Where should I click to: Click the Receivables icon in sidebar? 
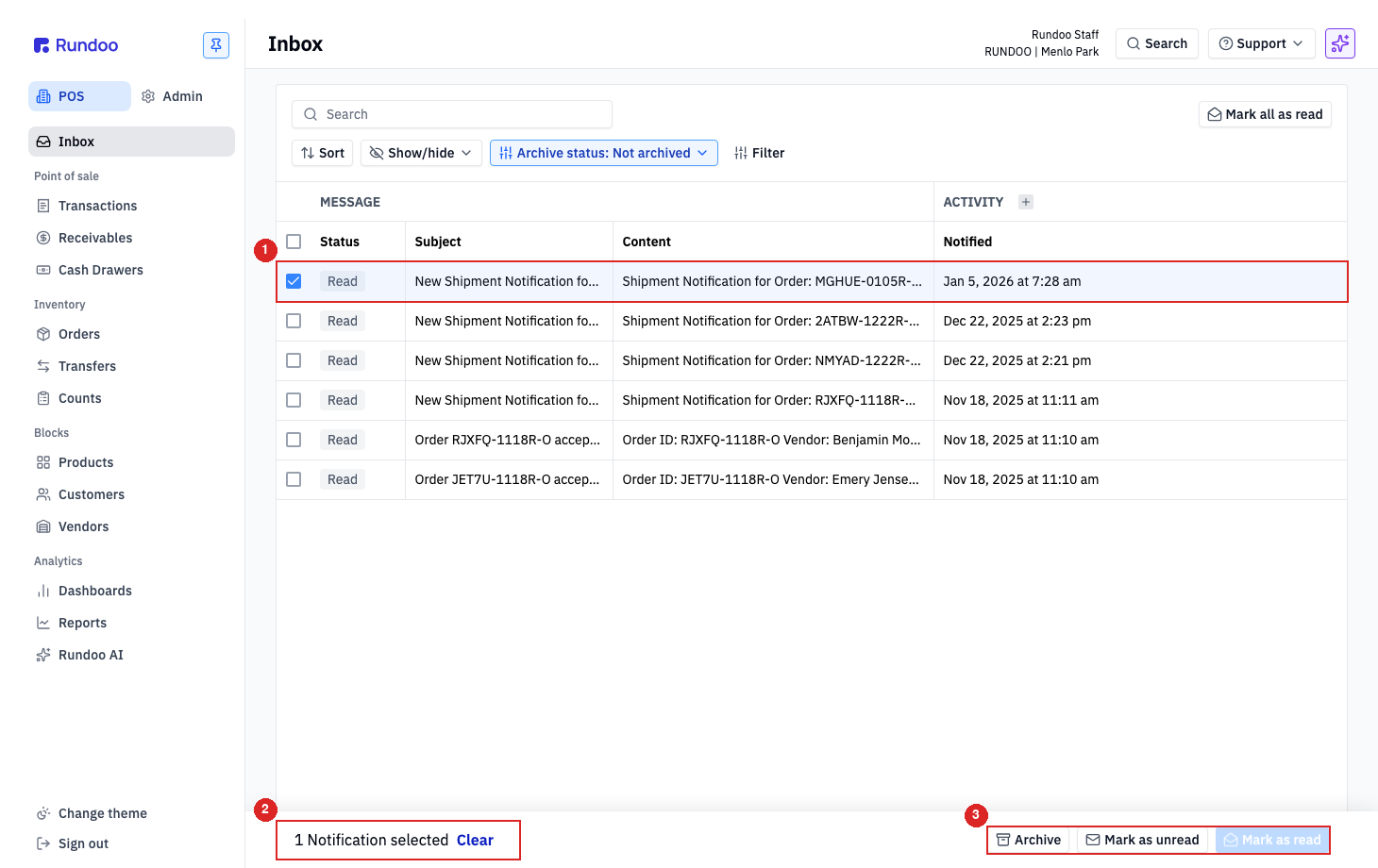click(x=43, y=238)
